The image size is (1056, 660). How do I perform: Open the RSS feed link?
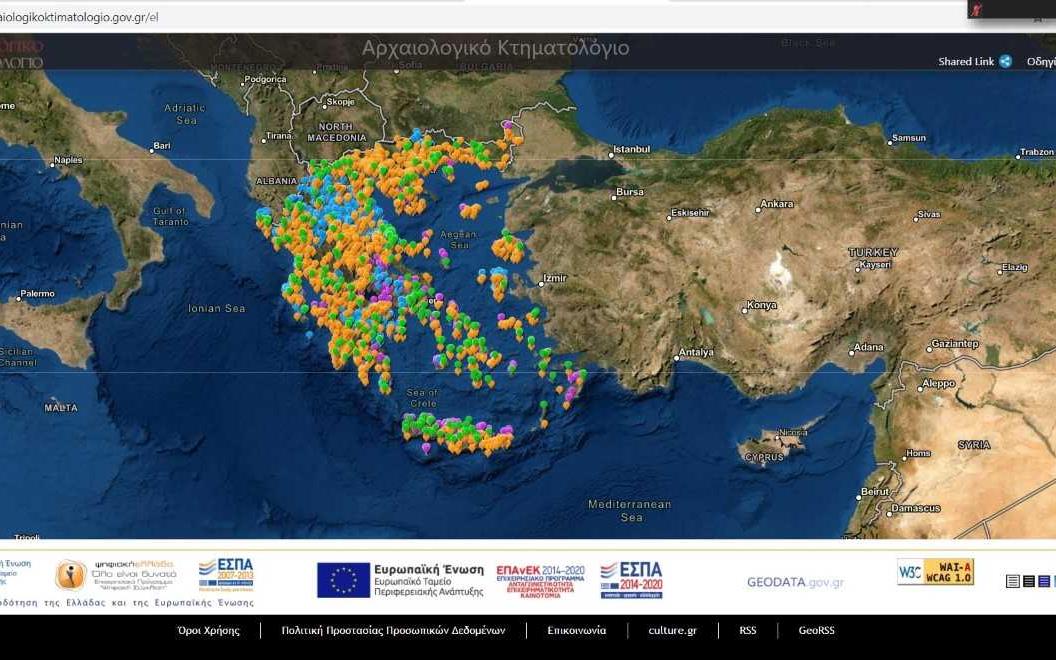(x=748, y=630)
